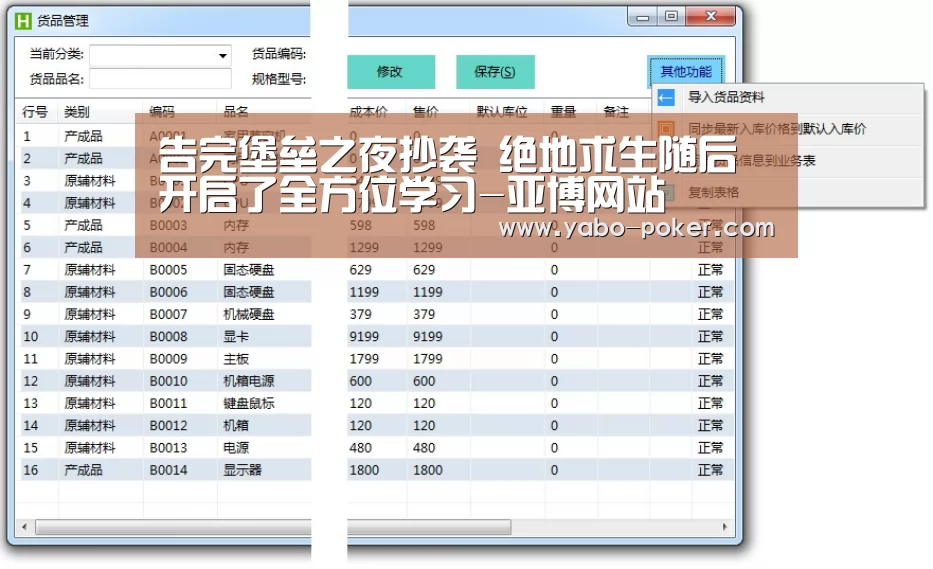Select code cell B0014
933x569 pixels.
pos(168,470)
